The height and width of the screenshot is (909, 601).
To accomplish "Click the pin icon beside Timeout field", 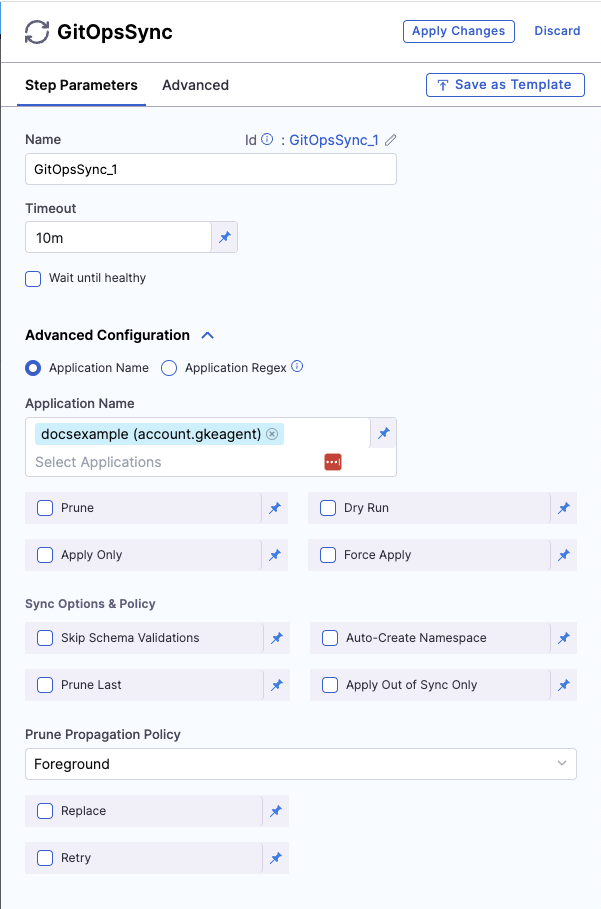I will [225, 238].
